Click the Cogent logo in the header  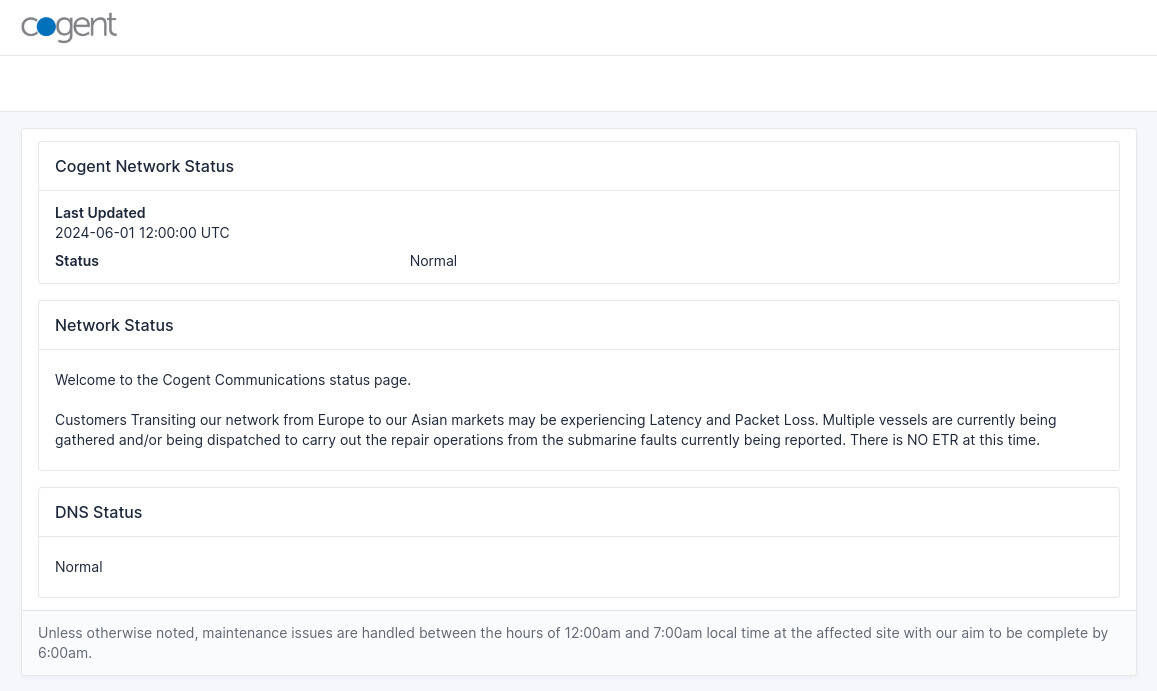tap(69, 27)
